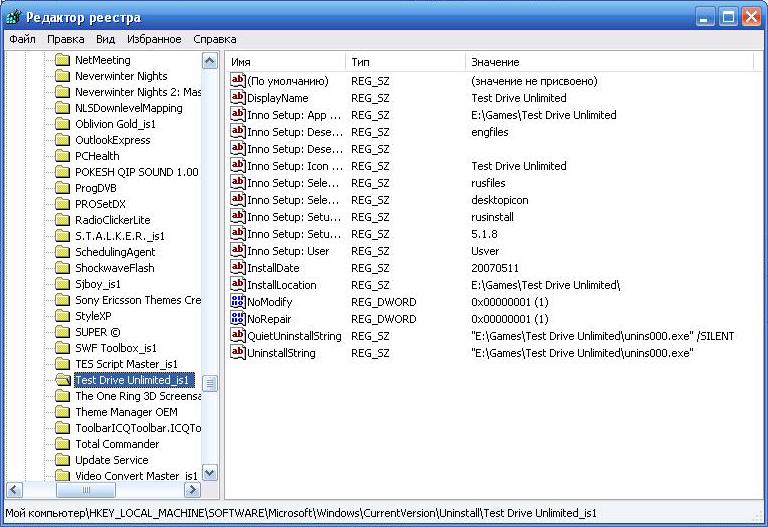
Task: Select the Theme Manager OEM key
Action: click(x=126, y=412)
